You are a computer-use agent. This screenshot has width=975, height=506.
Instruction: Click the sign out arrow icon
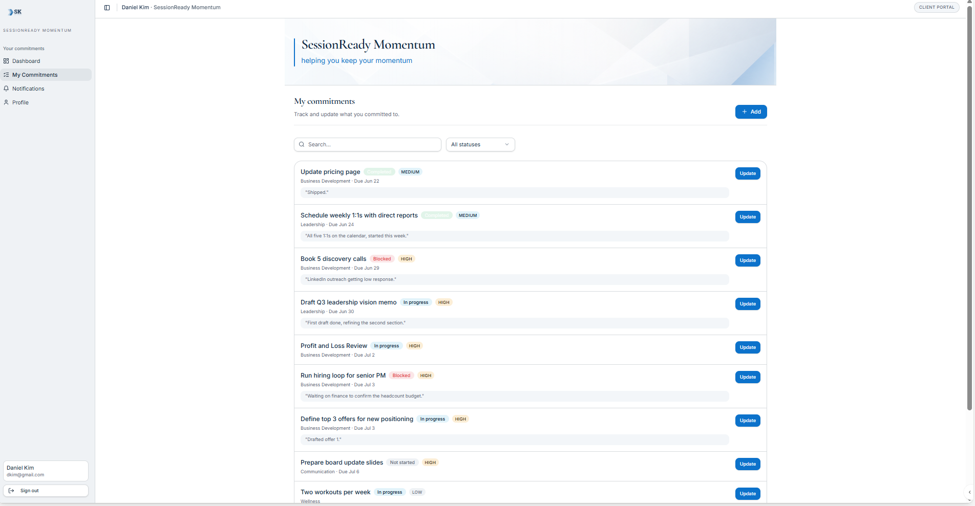click(x=11, y=490)
